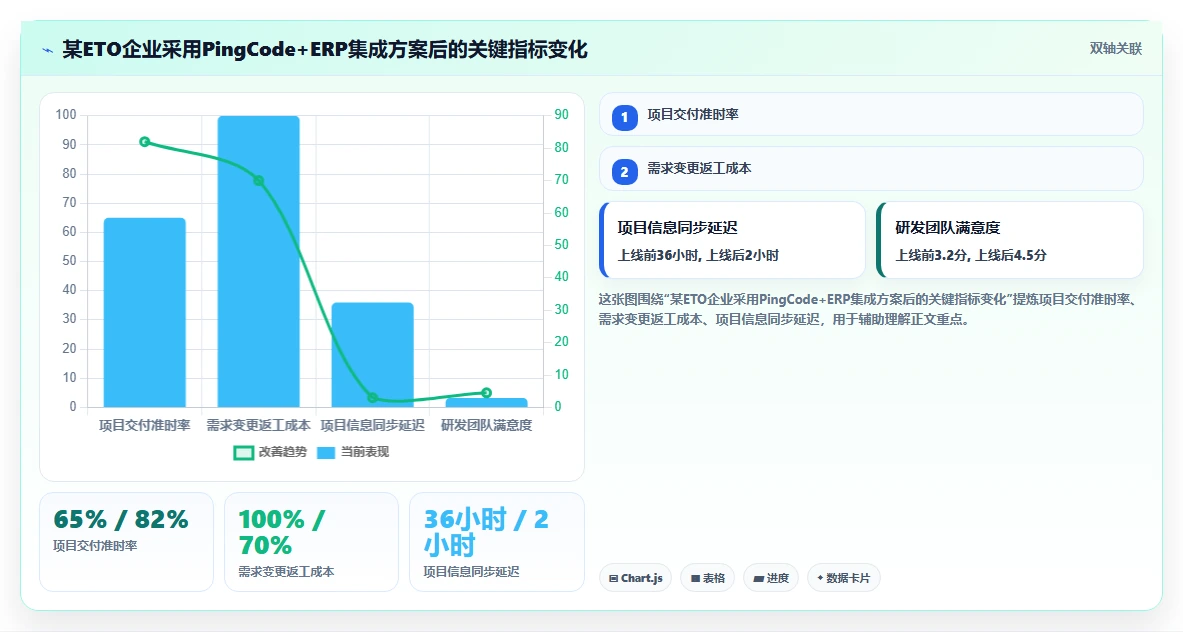This screenshot has height=632, width=1183.
Task: Click the green 改善趋势 legend swatch
Action: click(x=243, y=453)
